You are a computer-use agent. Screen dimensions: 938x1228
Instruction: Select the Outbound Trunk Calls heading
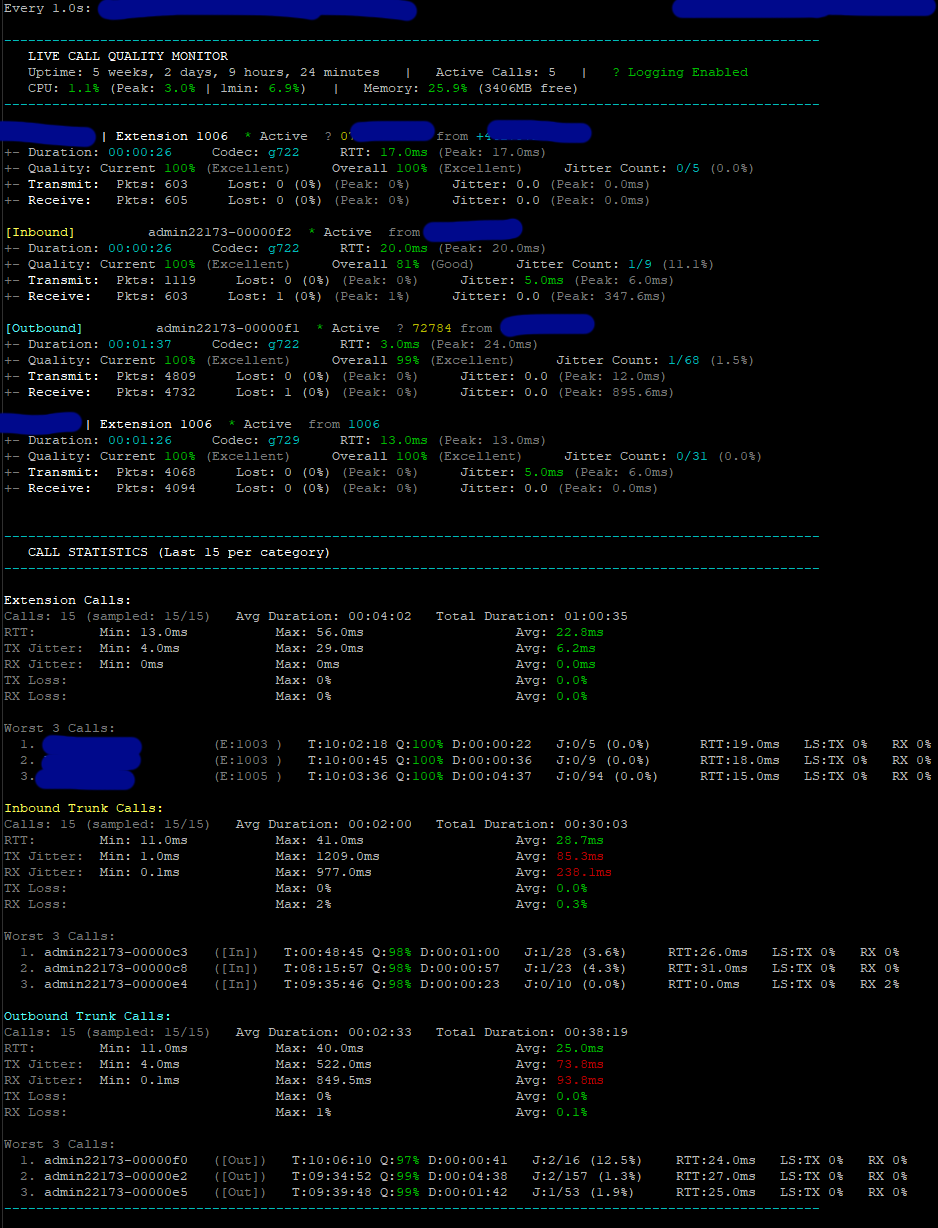point(88,1016)
